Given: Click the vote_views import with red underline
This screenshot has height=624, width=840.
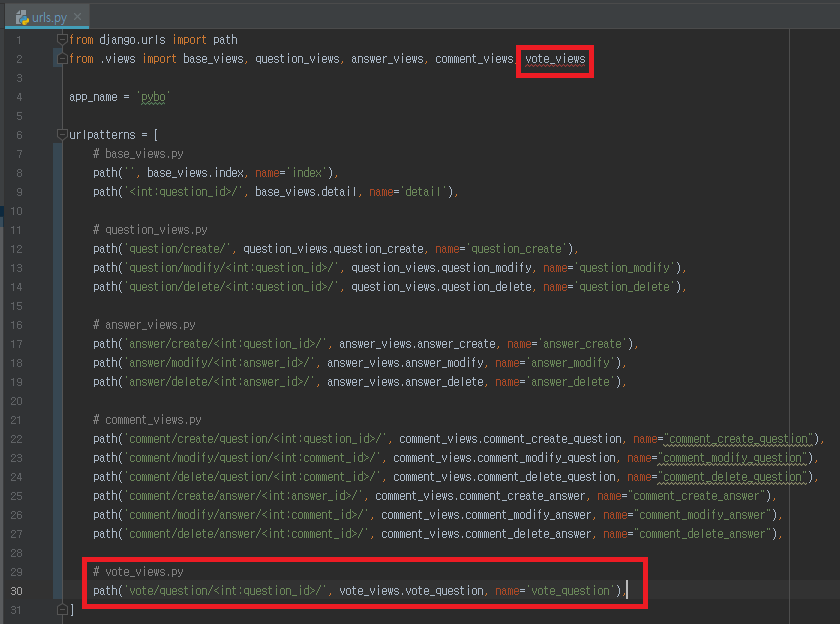Looking at the screenshot, I should tap(555, 59).
